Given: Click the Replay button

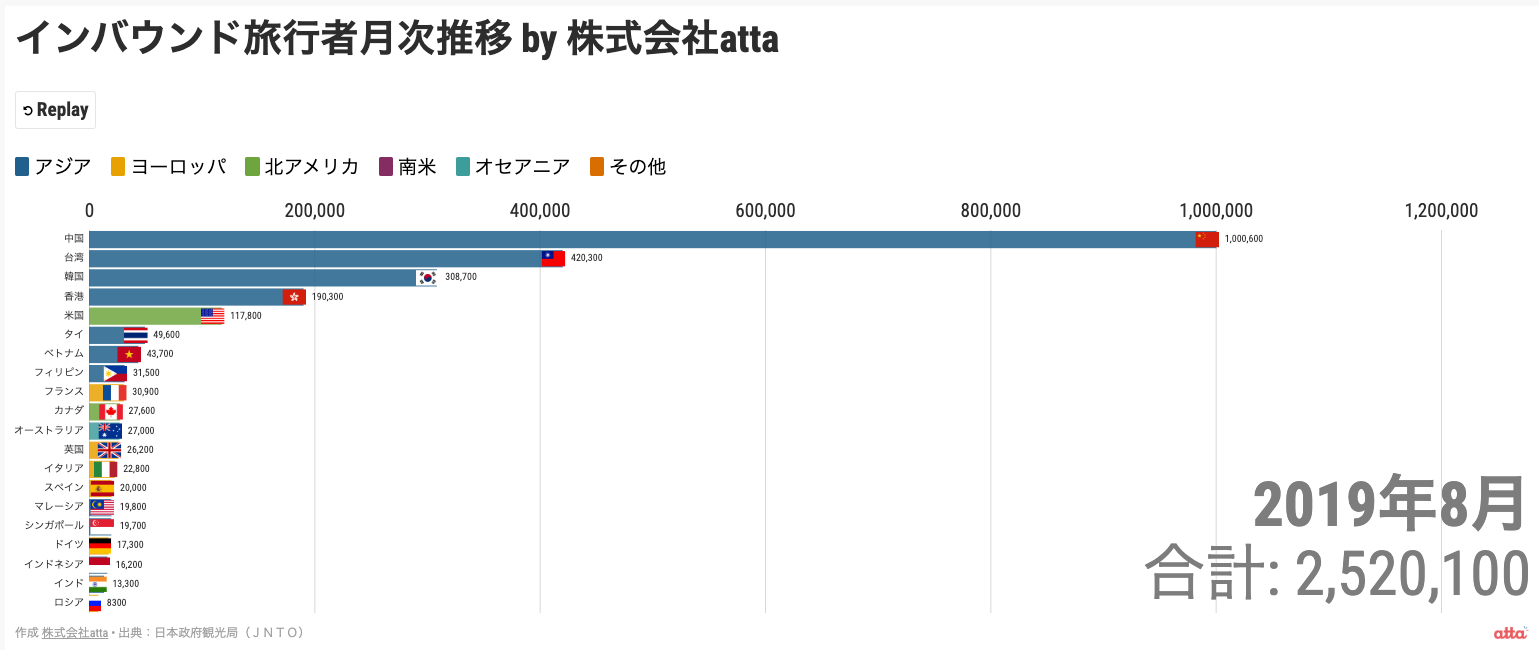Looking at the screenshot, I should click(x=55, y=110).
